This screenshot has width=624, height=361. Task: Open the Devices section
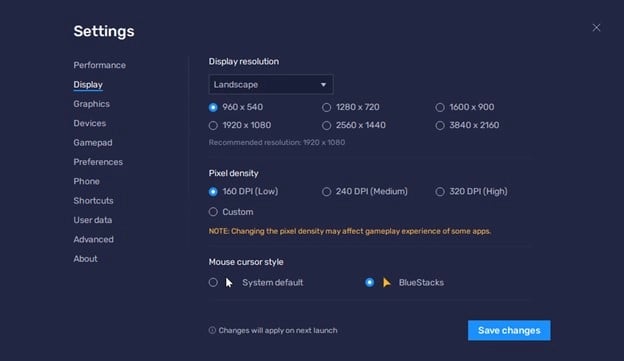90,123
